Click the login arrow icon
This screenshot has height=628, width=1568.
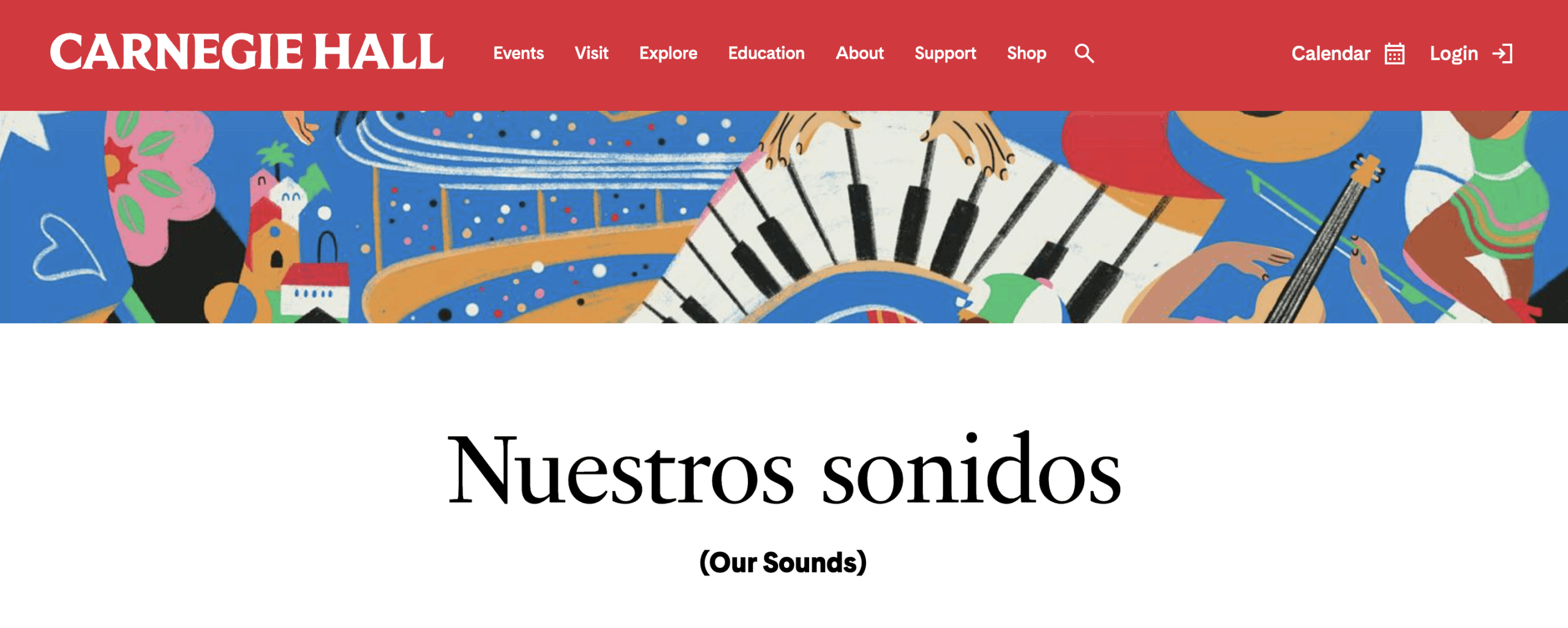[1502, 54]
